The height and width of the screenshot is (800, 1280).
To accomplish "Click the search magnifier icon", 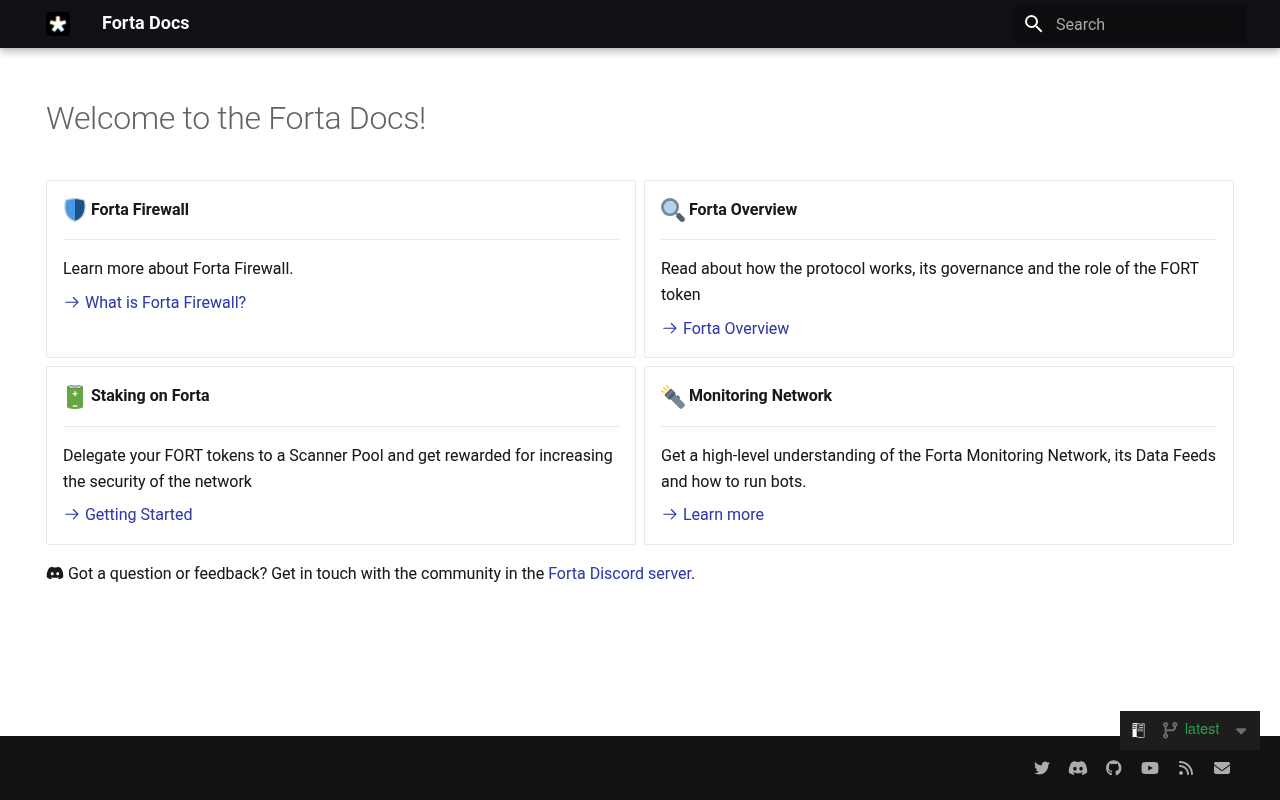I will pyautogui.click(x=1034, y=24).
